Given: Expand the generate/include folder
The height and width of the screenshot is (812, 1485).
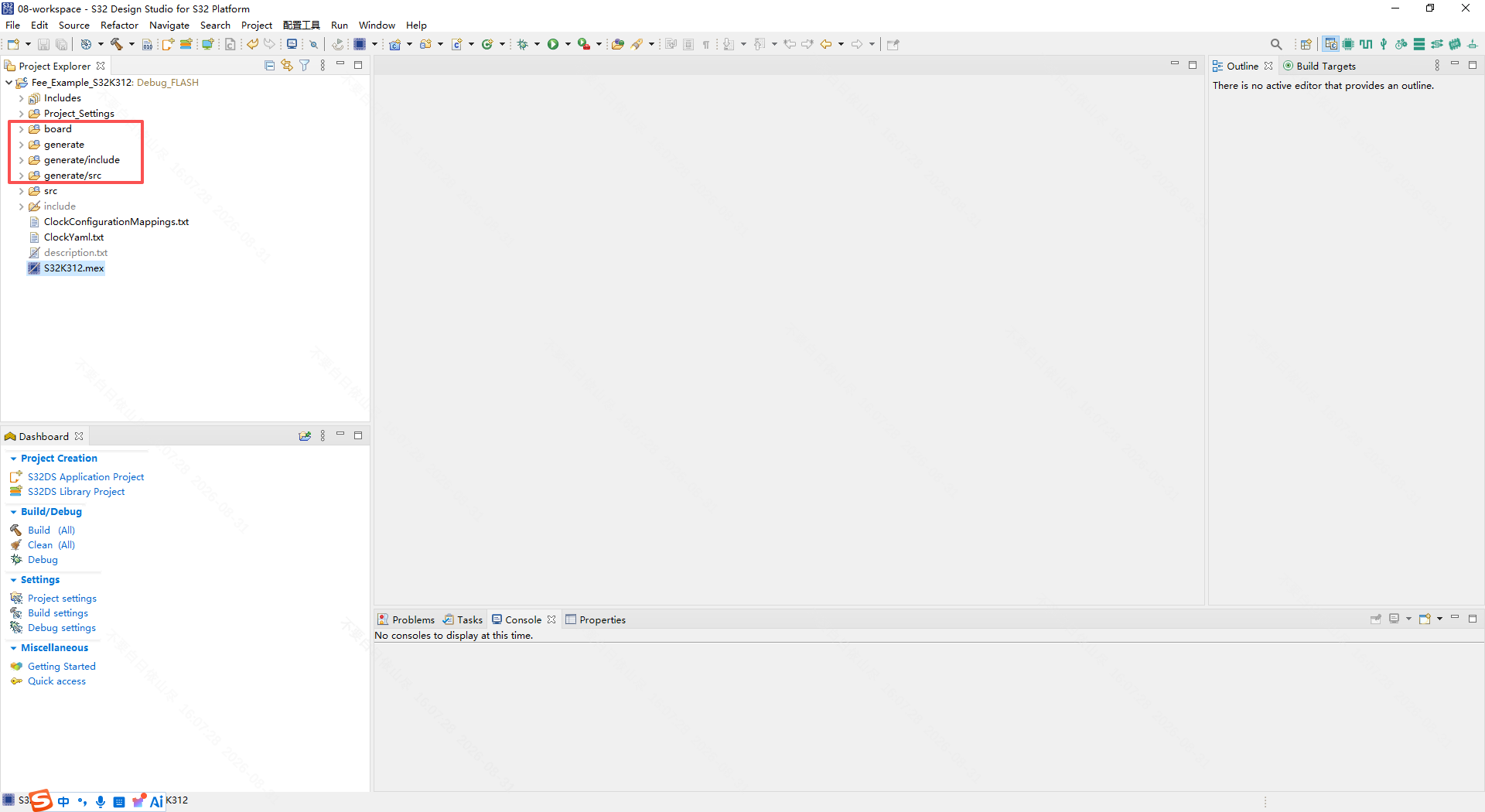Looking at the screenshot, I should coord(21,160).
